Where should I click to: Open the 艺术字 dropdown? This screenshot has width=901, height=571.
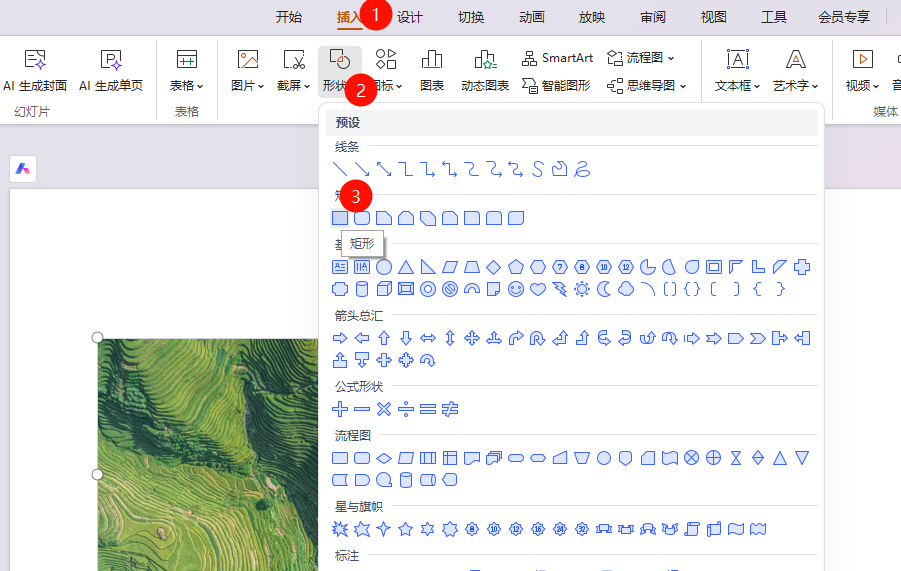796,71
